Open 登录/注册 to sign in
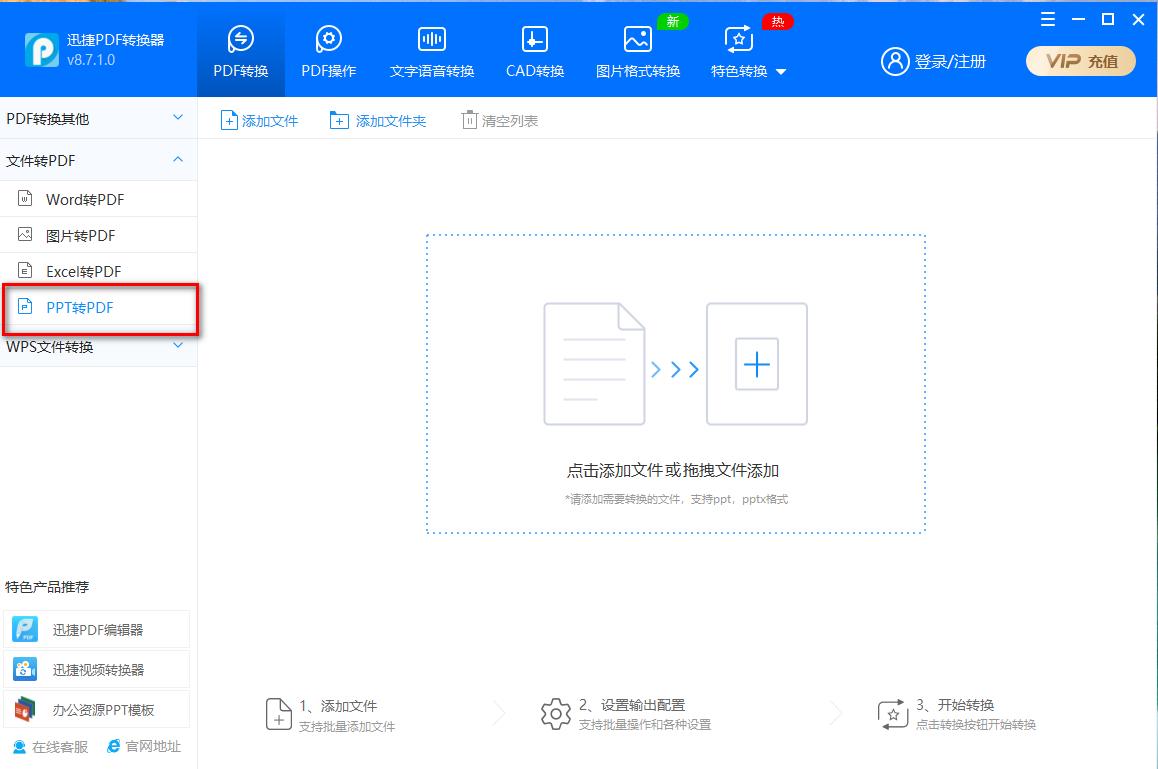This screenshot has width=1158, height=769. [934, 60]
